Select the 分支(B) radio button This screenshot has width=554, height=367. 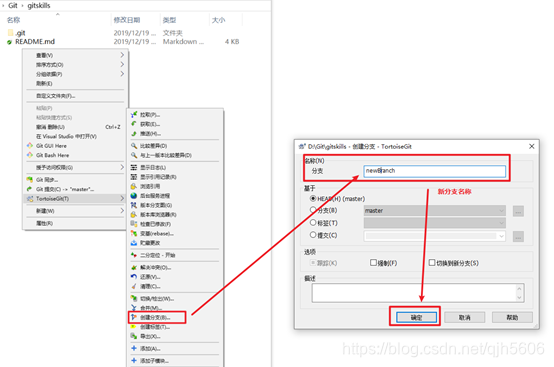point(313,210)
